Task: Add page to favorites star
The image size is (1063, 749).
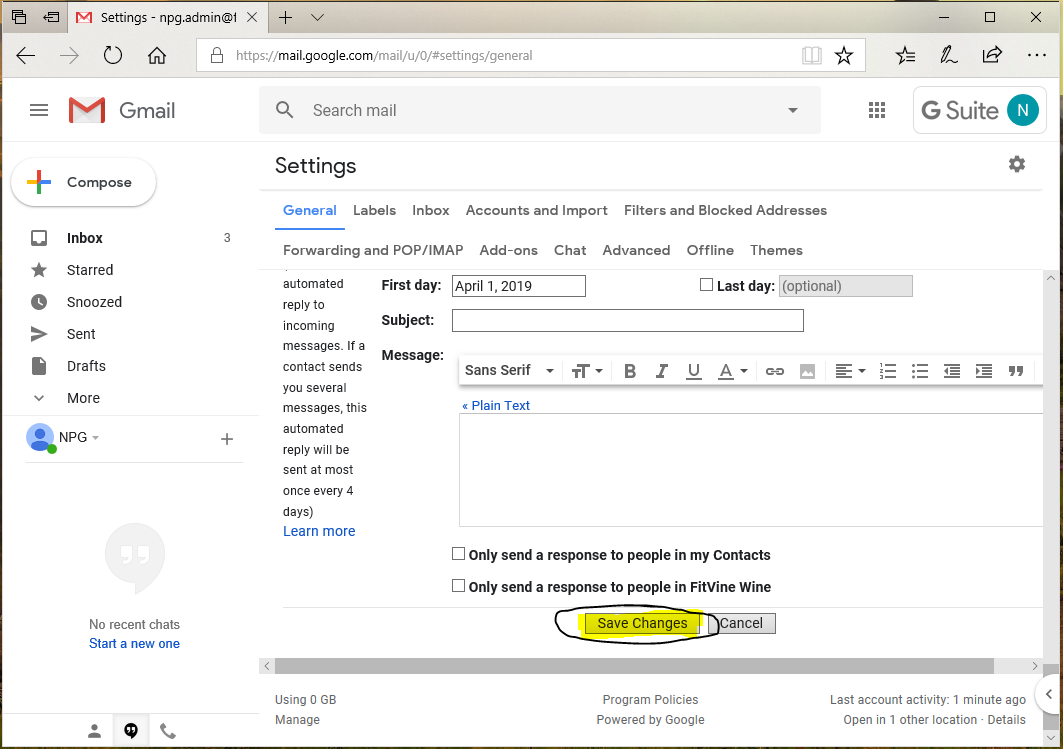Action: click(x=843, y=55)
